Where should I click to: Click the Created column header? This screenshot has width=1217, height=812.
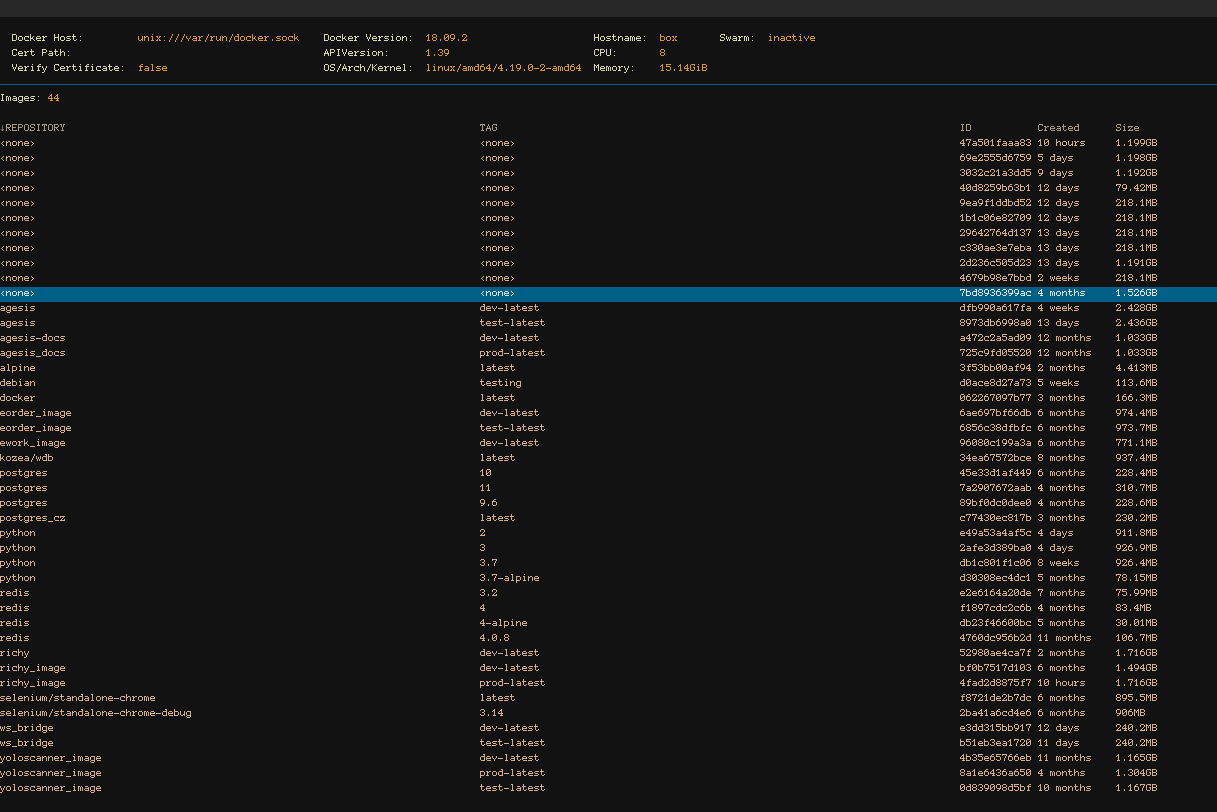pyautogui.click(x=1058, y=128)
